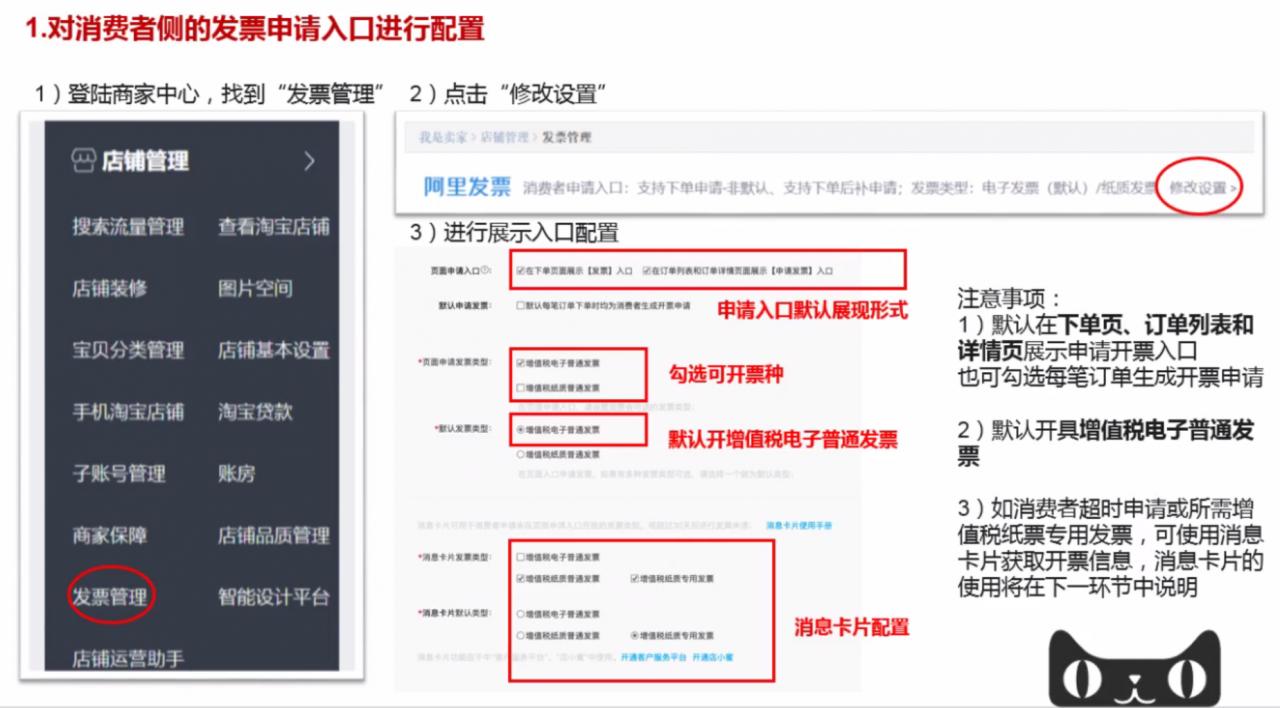Click 开通店小蜜 link
1280x708 pixels.
(x=713, y=658)
